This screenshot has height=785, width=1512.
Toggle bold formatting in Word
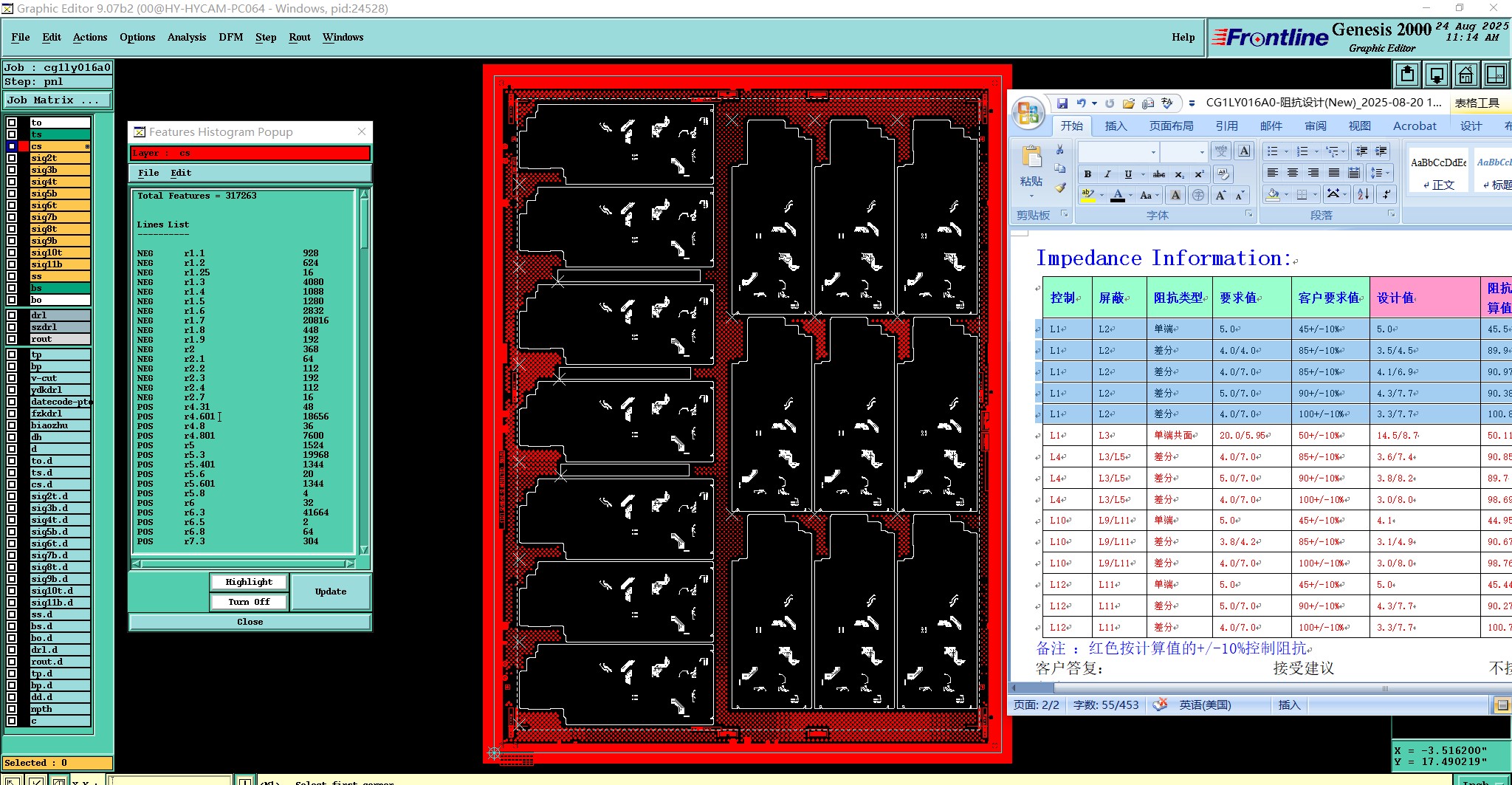click(x=1087, y=174)
